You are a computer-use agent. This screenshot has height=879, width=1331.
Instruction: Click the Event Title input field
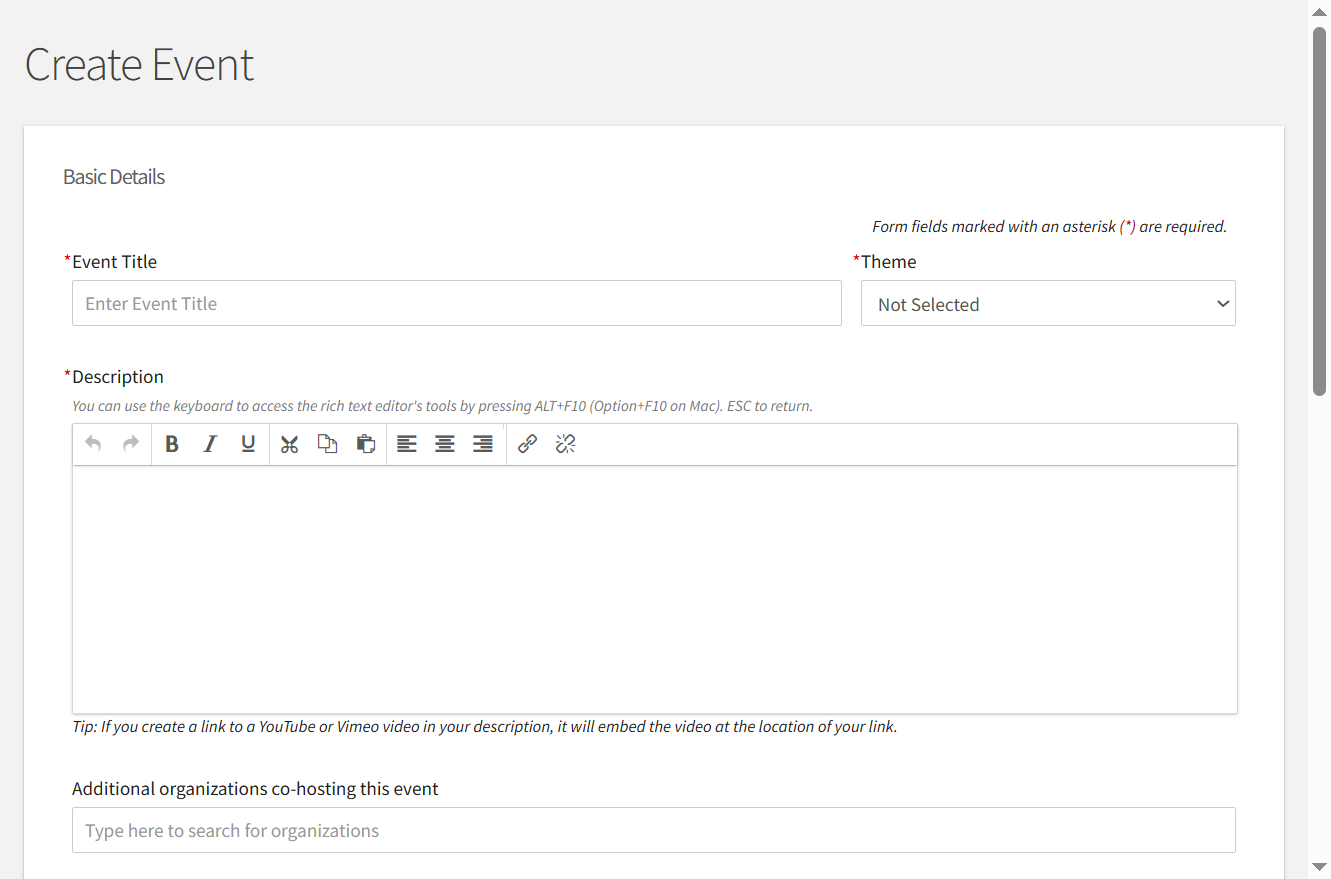457,303
